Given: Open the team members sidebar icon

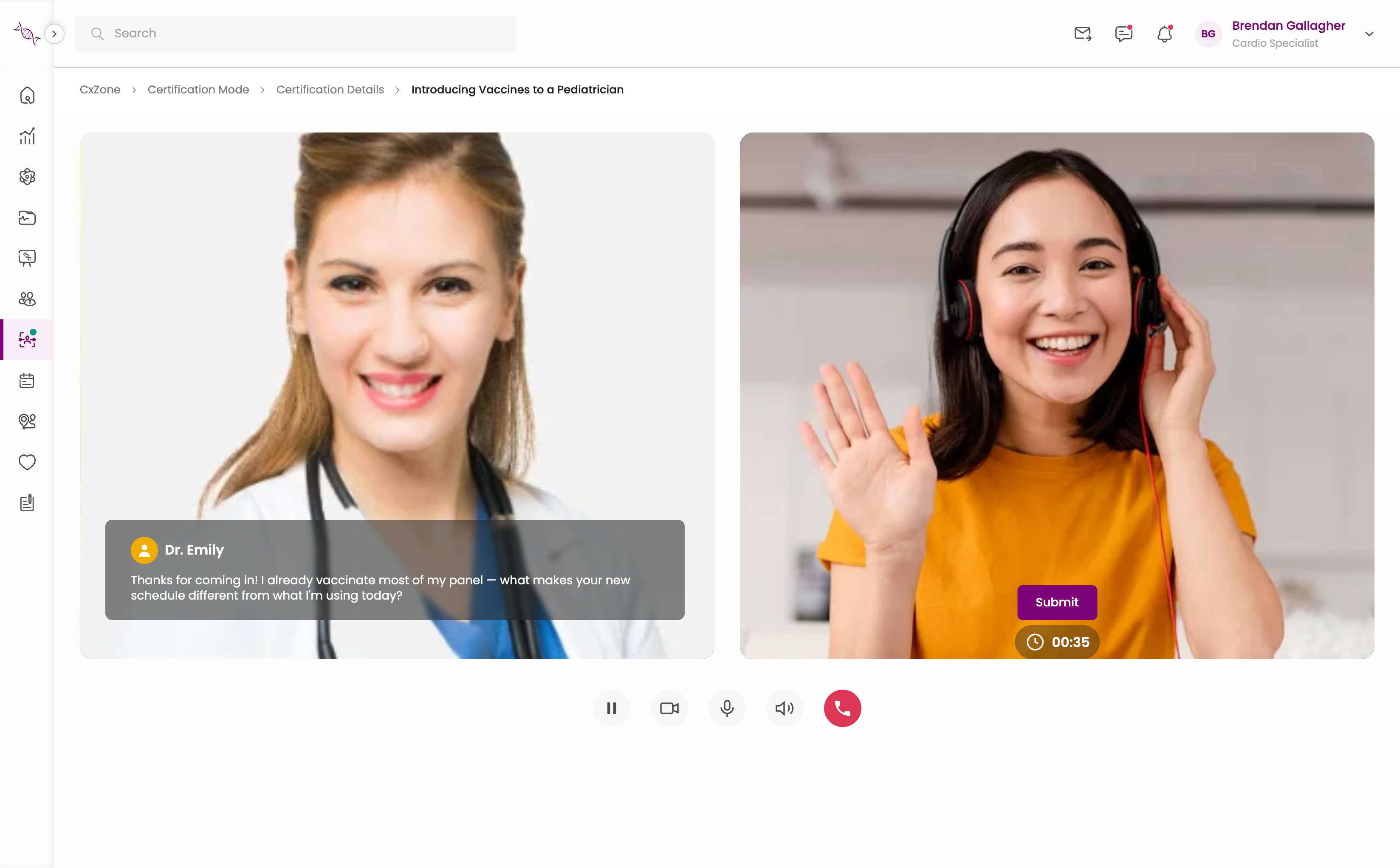Looking at the screenshot, I should 27,299.
